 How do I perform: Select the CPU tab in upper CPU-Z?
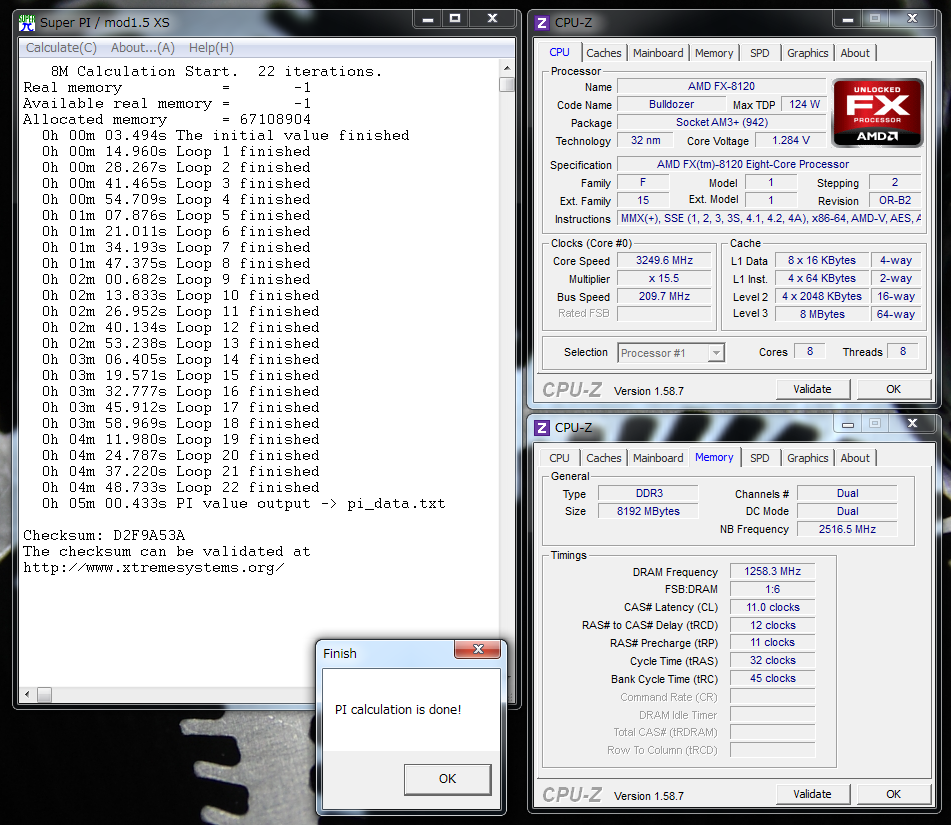click(559, 53)
